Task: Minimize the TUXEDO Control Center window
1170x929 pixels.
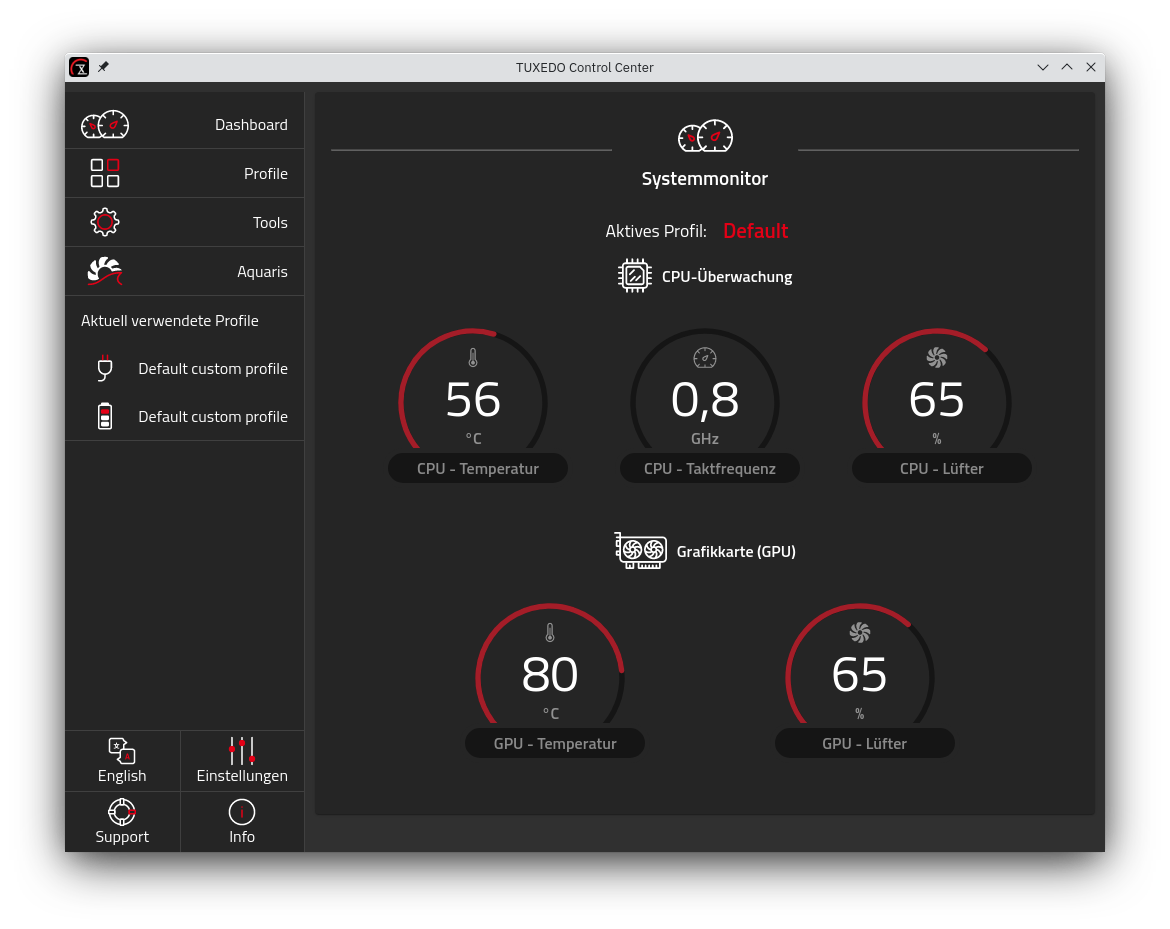Action: point(1042,67)
